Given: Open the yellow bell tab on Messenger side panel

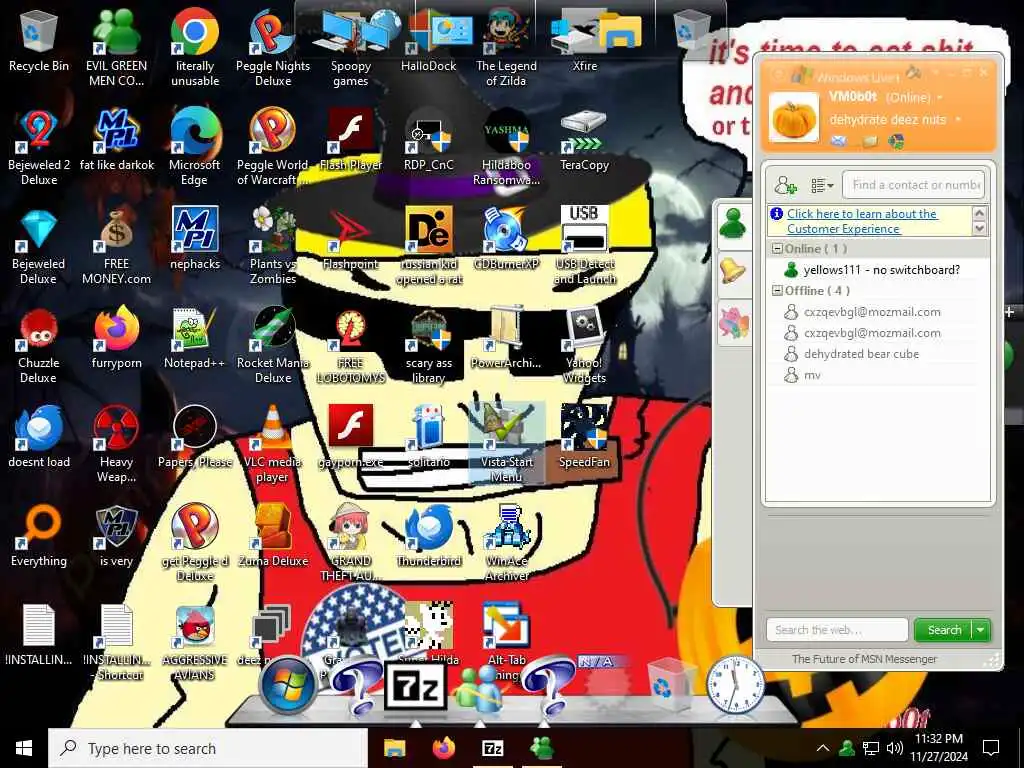Looking at the screenshot, I should coord(733,270).
